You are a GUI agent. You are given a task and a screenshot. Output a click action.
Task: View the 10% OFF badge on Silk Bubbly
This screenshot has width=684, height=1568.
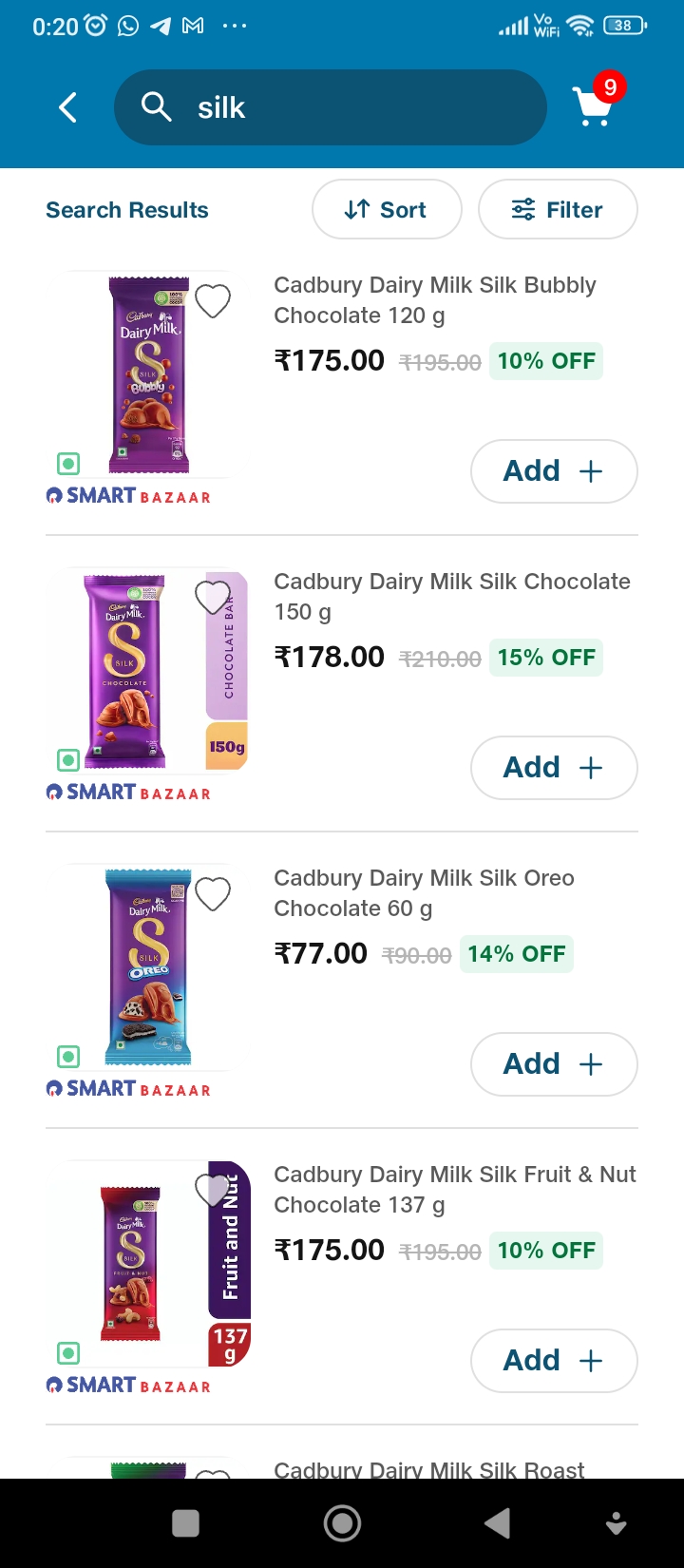tap(546, 360)
